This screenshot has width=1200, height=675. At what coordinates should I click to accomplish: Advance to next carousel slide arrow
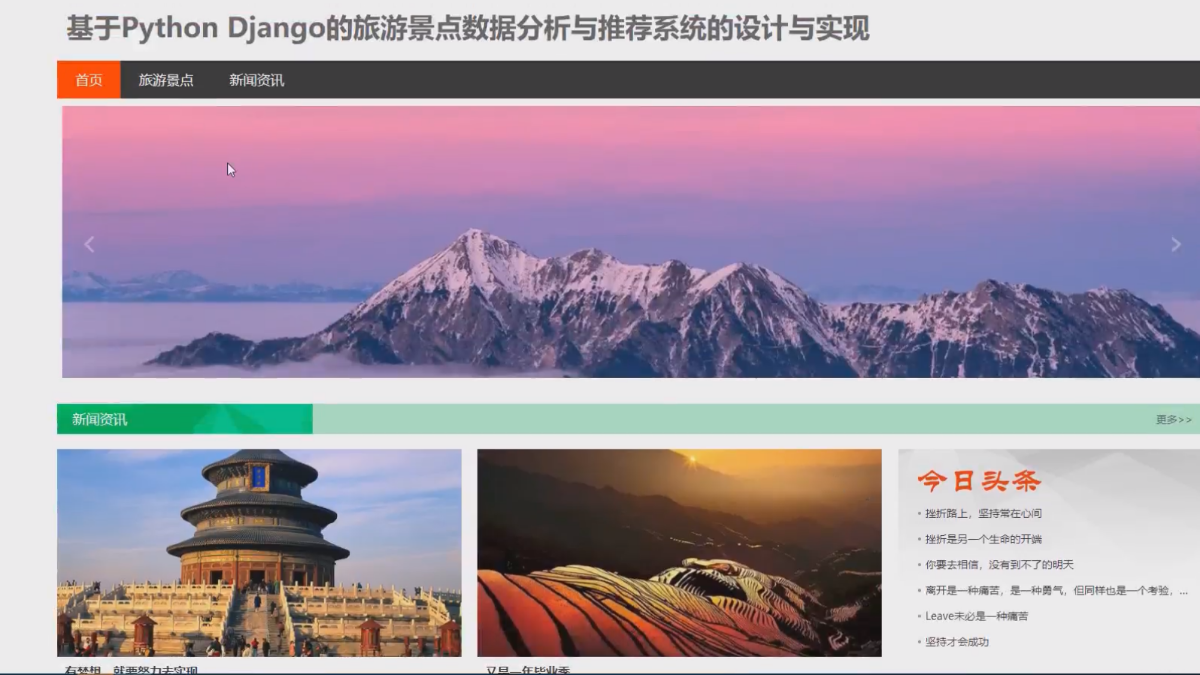[1176, 244]
